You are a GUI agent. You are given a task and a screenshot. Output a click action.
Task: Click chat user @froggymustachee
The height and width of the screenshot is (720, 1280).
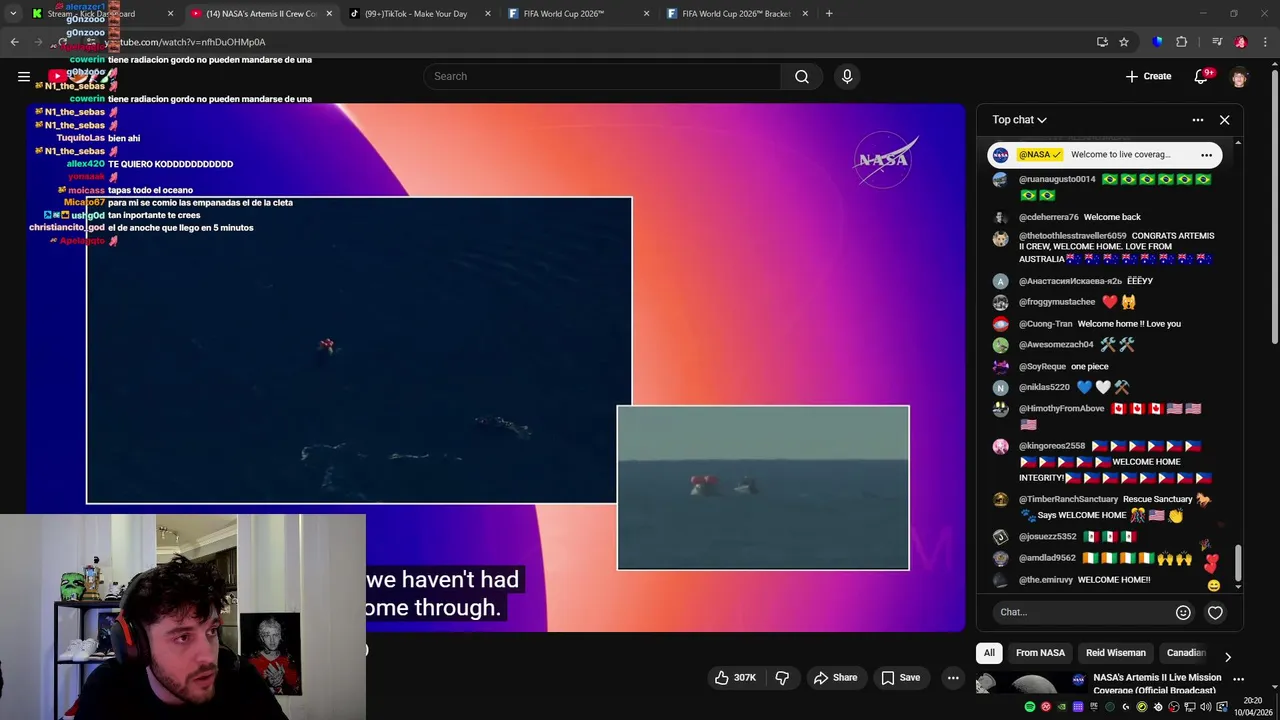pos(1057,302)
